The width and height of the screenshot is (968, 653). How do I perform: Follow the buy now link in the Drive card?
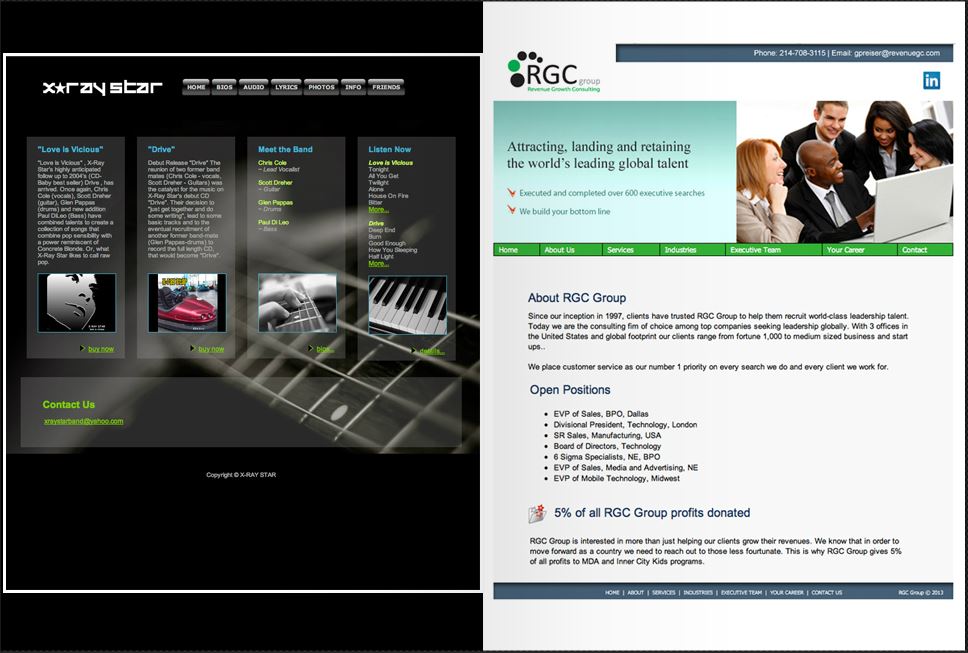[211, 349]
